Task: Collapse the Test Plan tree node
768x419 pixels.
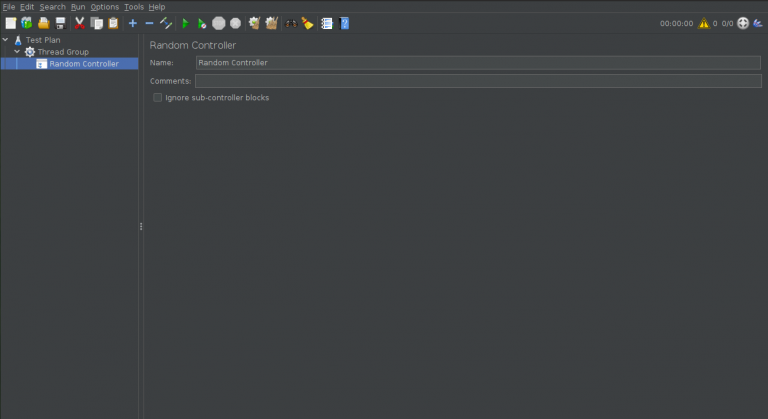Action: (x=5, y=40)
